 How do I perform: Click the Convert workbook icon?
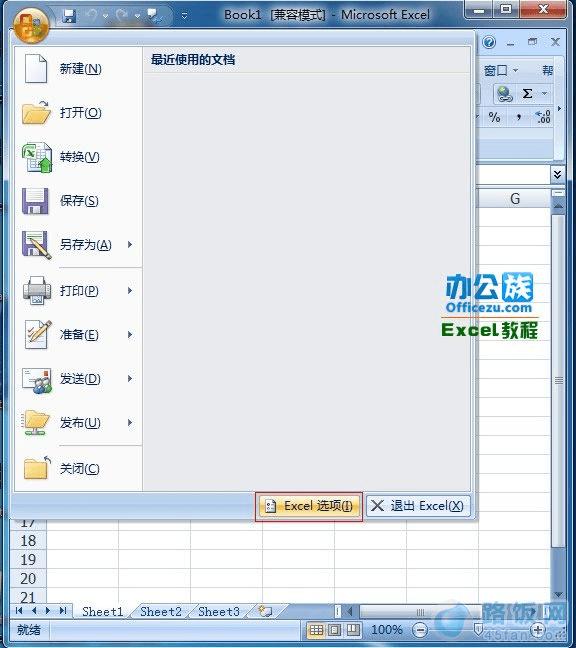(x=37, y=157)
